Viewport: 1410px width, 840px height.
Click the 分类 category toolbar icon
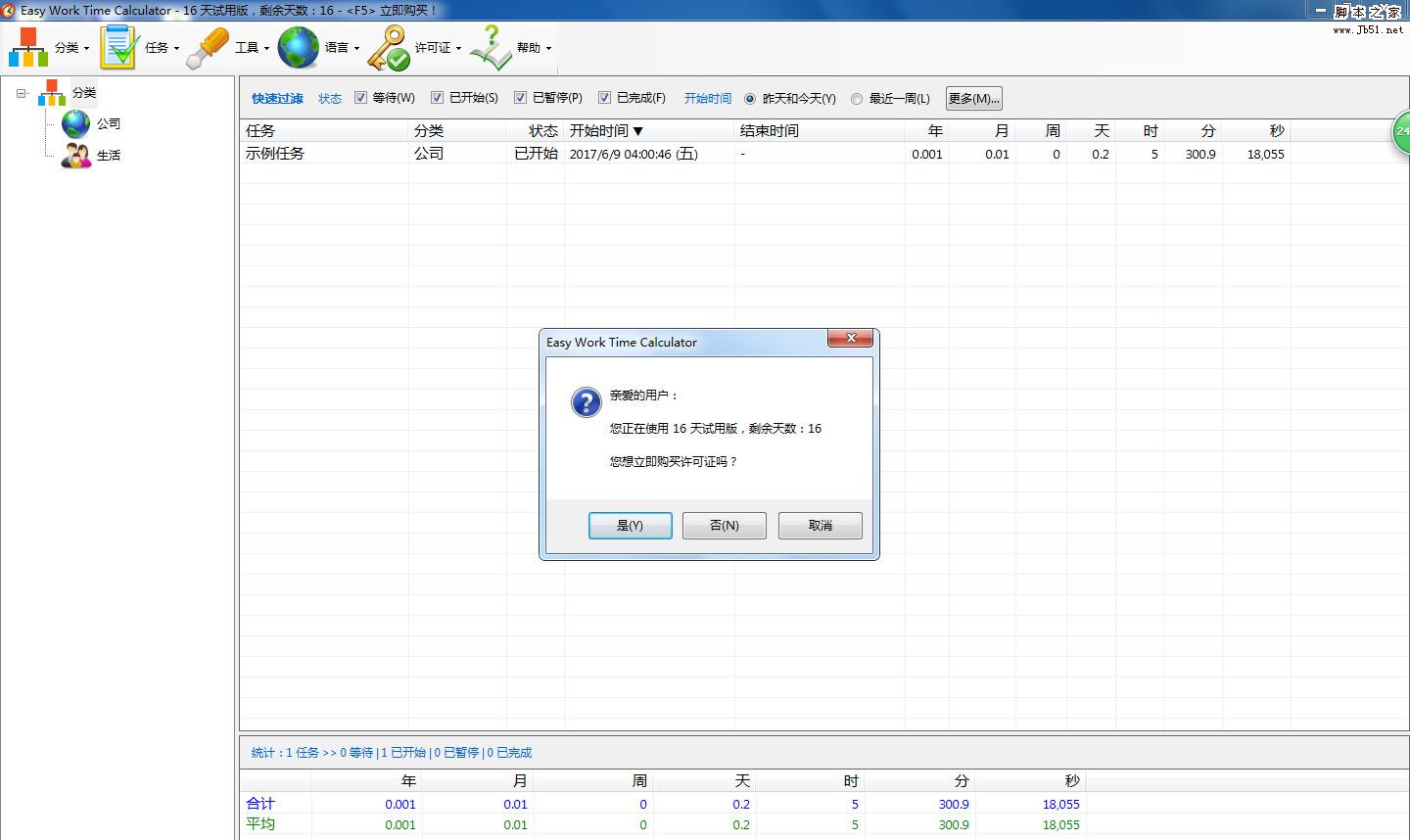coord(28,47)
